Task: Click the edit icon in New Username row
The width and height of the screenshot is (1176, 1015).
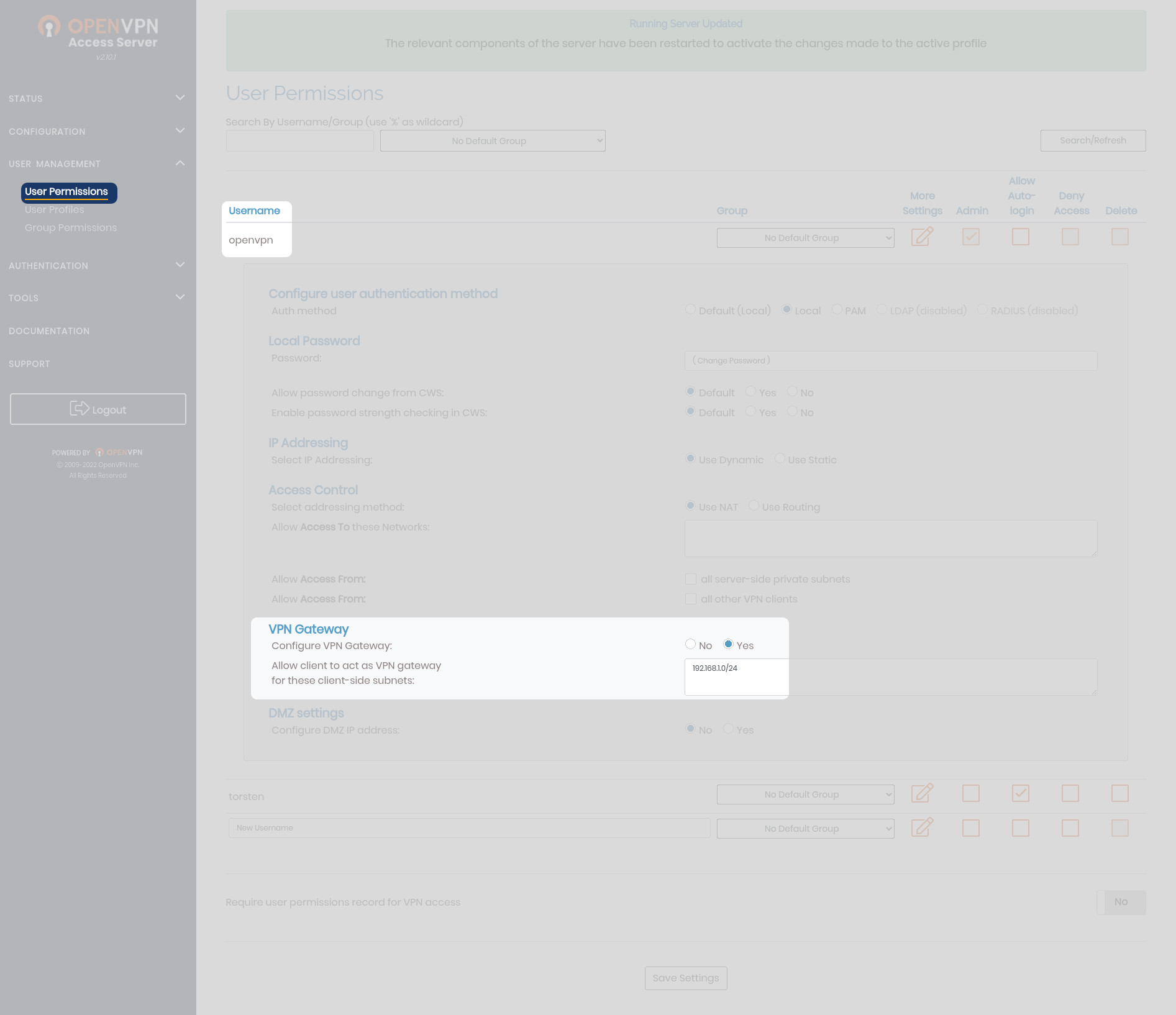Action: (x=922, y=827)
